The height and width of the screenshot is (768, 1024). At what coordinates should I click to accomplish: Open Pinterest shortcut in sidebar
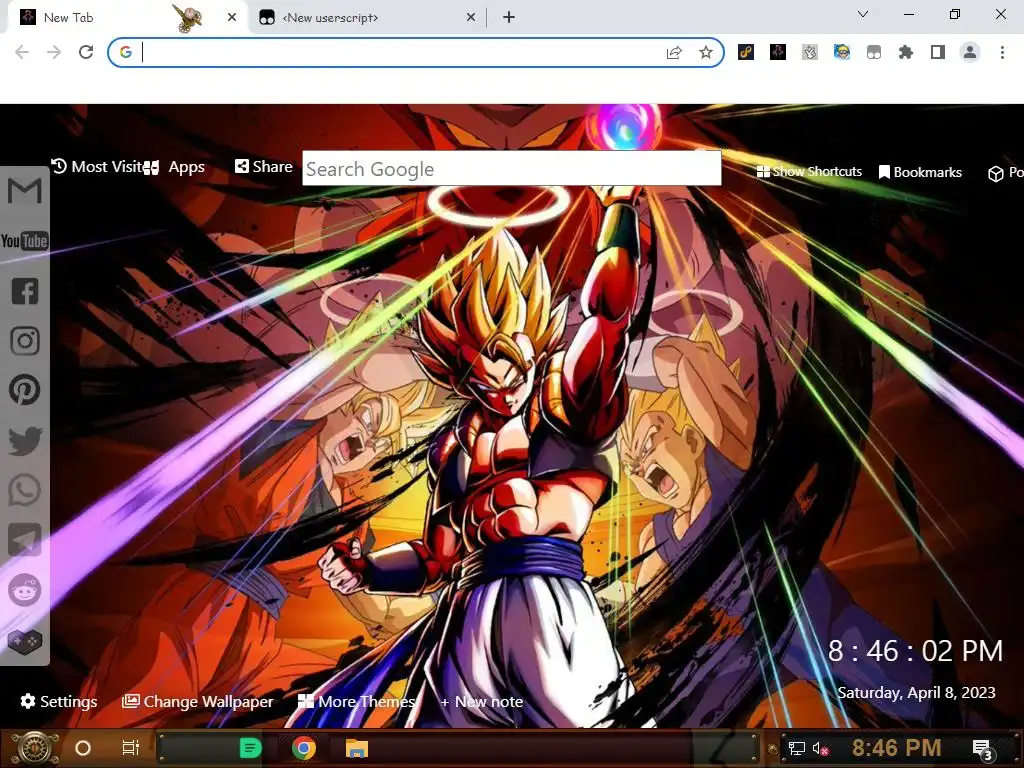tap(25, 390)
